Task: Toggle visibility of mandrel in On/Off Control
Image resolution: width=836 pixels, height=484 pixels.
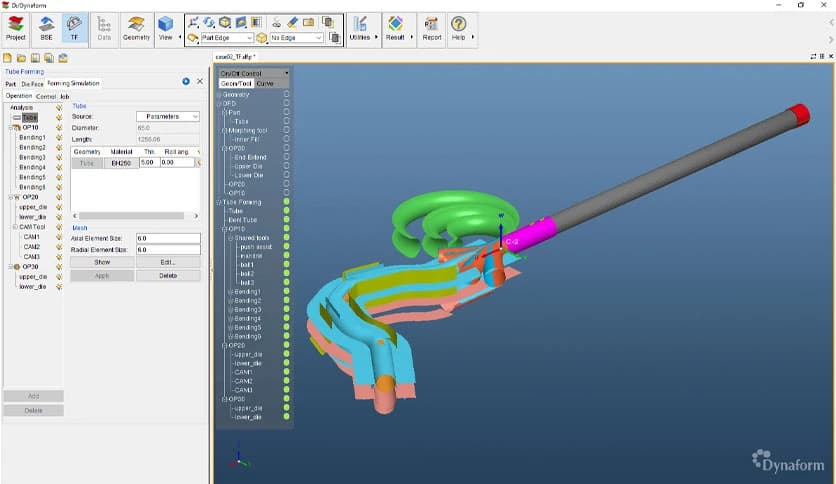Action: coord(286,255)
